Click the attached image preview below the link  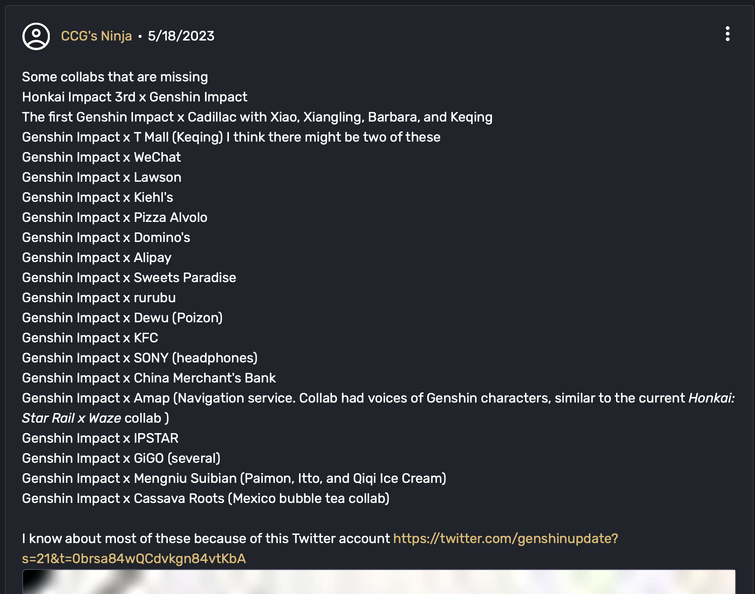[x=378, y=581]
